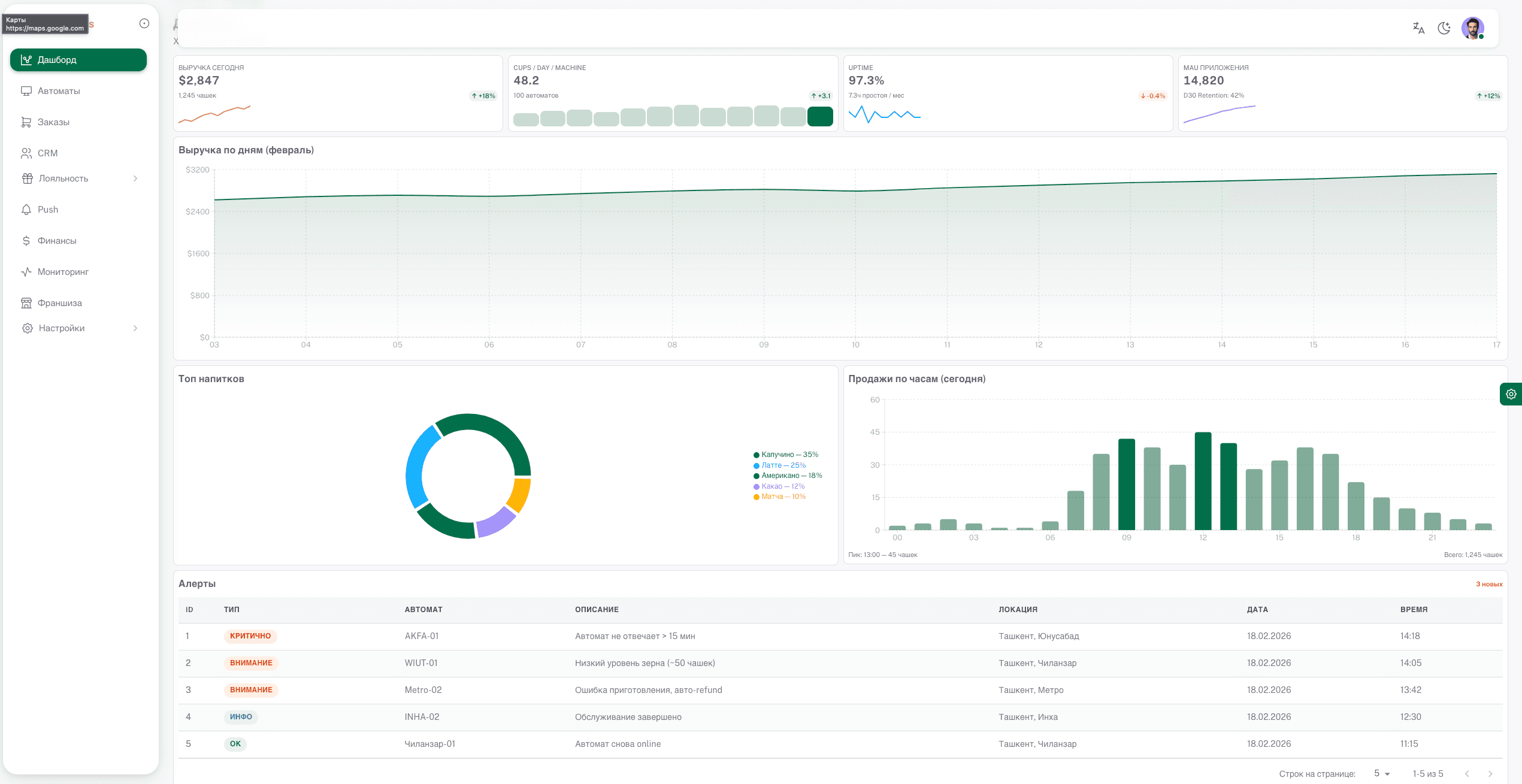Open Мониторинг via the waveform icon
This screenshot has height=784, width=1522.
(x=26, y=271)
